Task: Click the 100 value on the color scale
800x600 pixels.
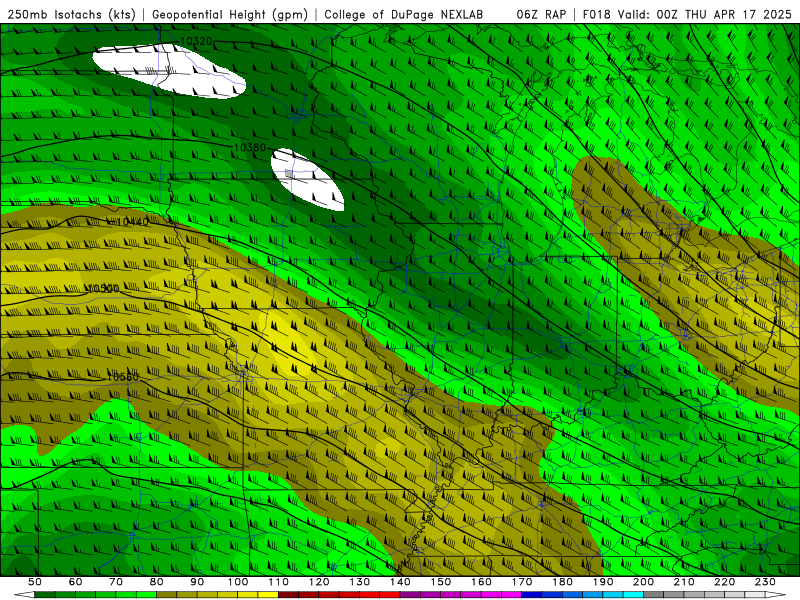Action: click(238, 582)
